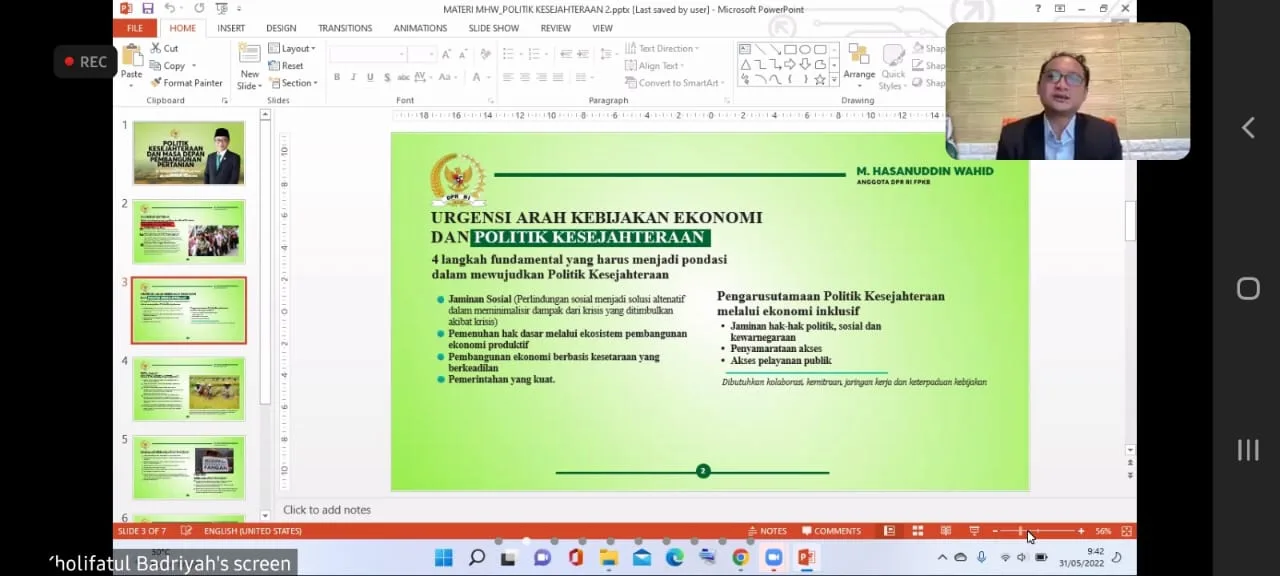Reset slide layout with Reset button

[286, 66]
